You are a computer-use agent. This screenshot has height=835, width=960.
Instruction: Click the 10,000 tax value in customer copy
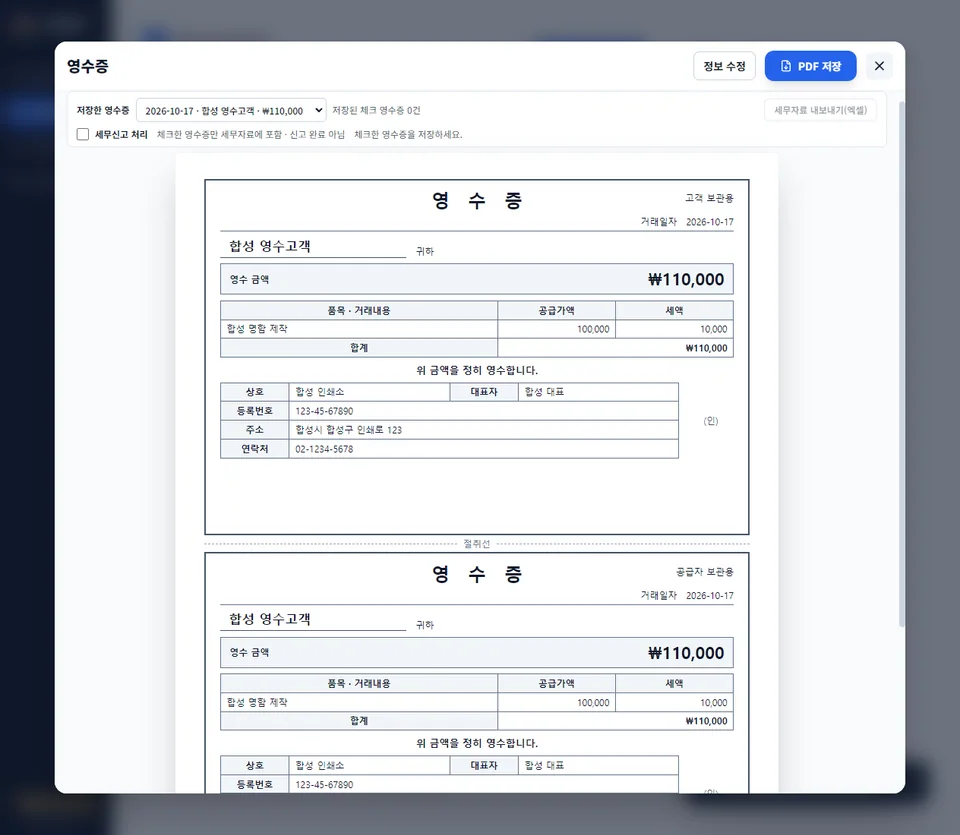[x=714, y=329]
